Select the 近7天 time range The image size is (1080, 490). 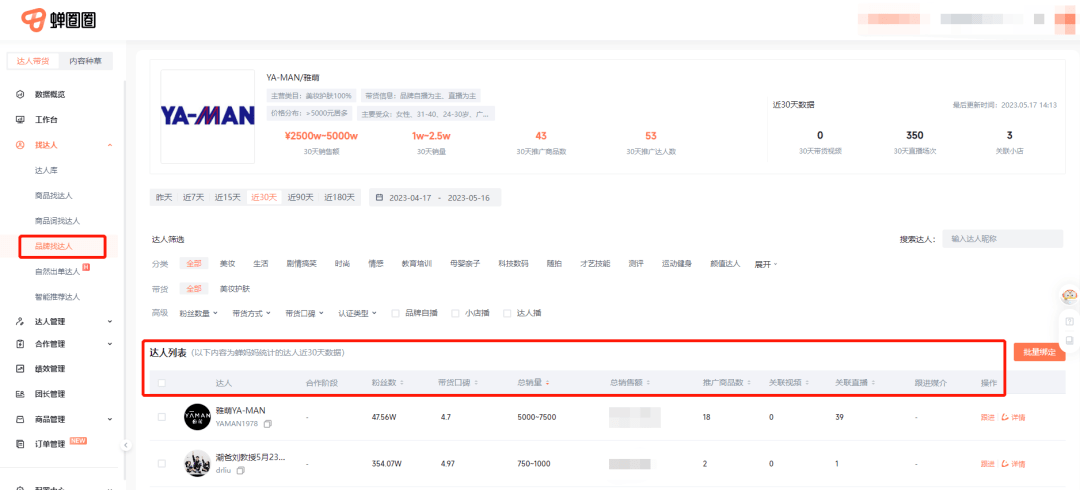(194, 197)
